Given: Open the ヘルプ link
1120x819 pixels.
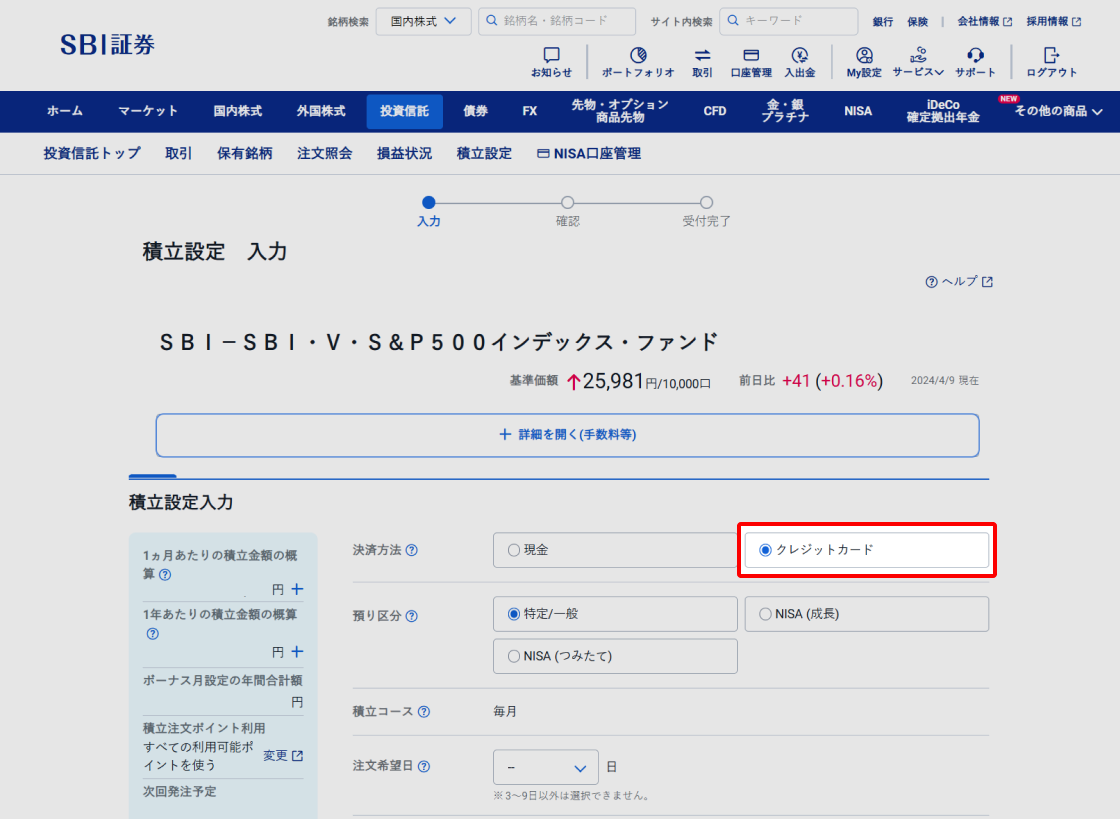Looking at the screenshot, I should coord(959,282).
